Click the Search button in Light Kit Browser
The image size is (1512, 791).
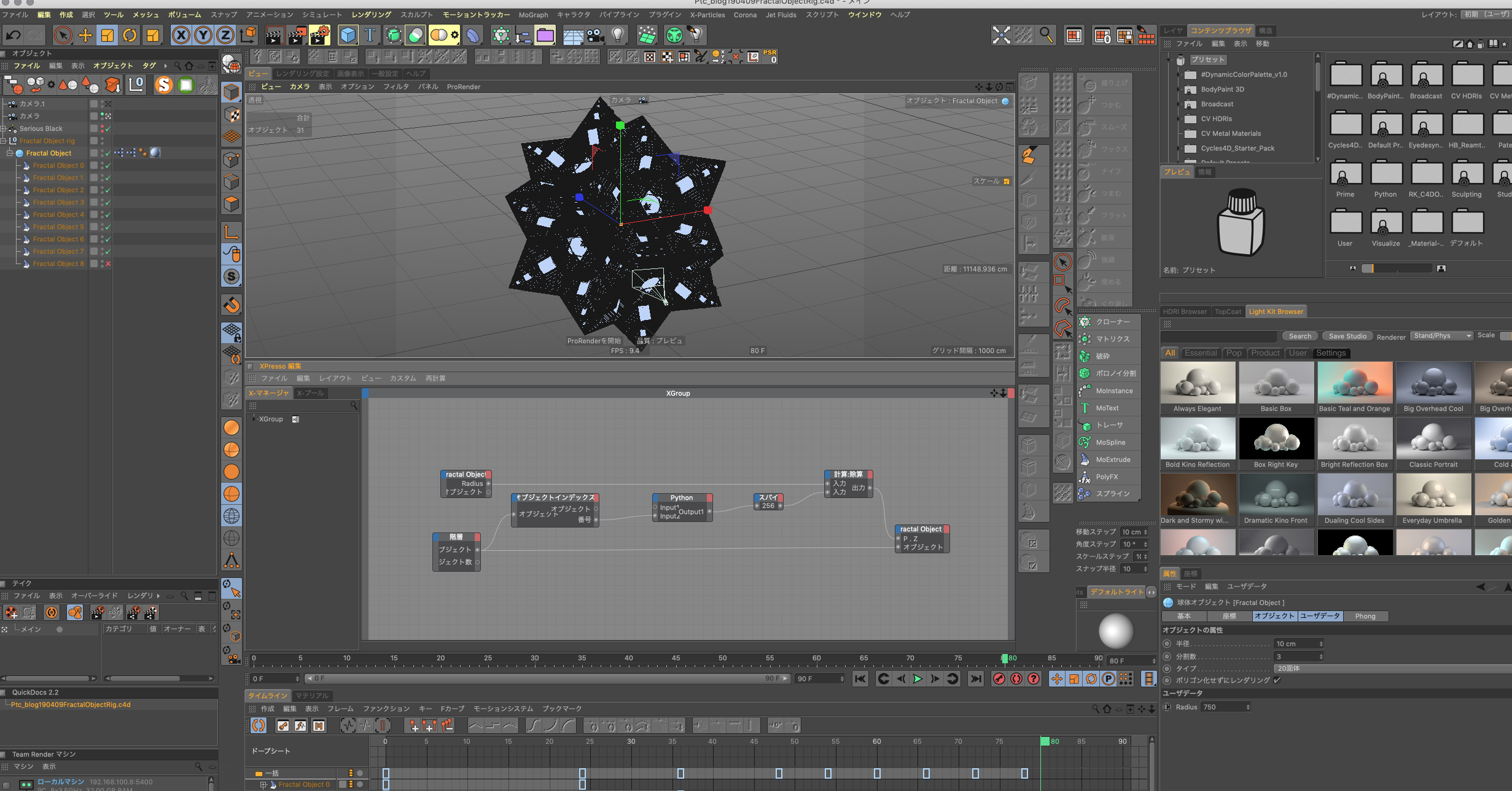tap(1300, 336)
